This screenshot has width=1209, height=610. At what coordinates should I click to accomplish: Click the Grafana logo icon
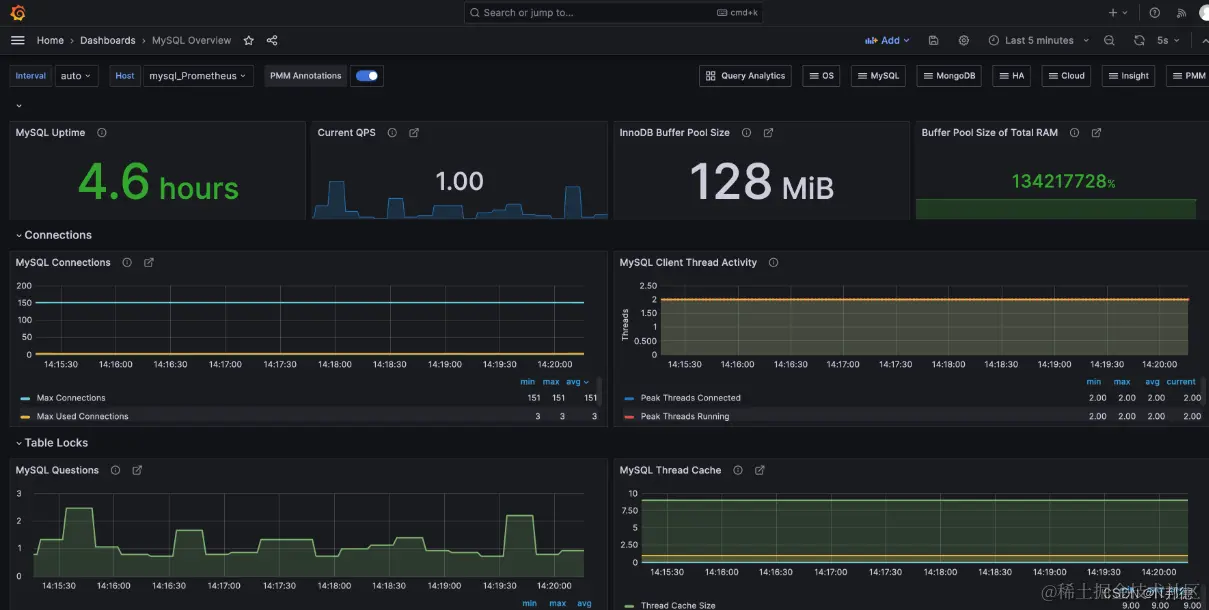click(17, 13)
